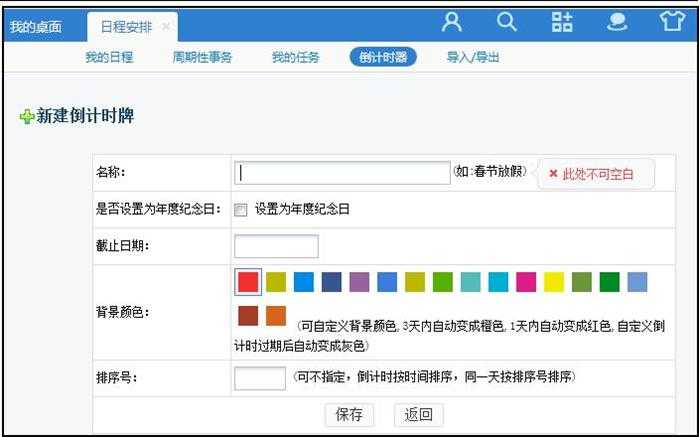Click the 此处不可空白 validation tooltip

pos(596,174)
